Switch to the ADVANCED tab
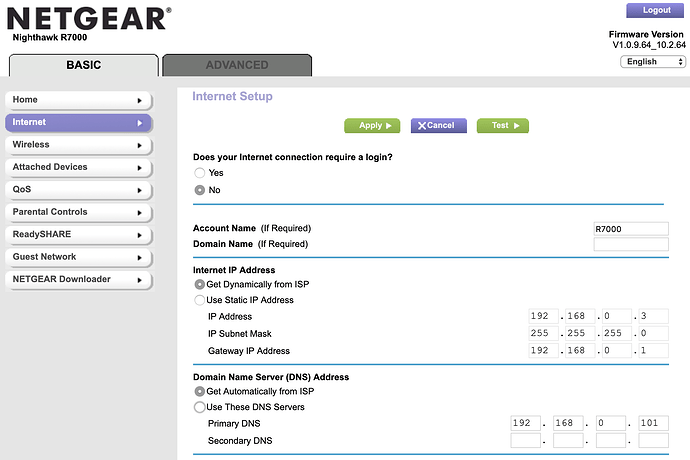The image size is (690, 460). click(x=237, y=65)
